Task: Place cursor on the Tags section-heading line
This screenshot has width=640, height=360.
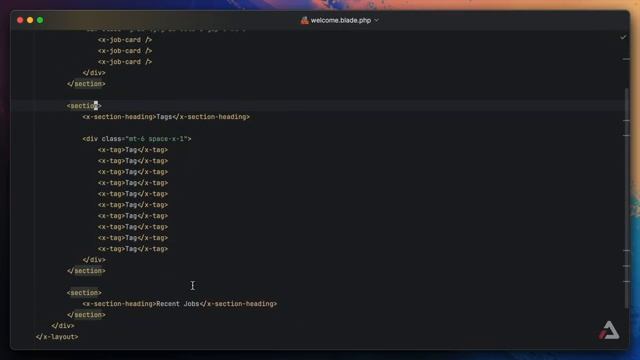Action: click(x=166, y=117)
